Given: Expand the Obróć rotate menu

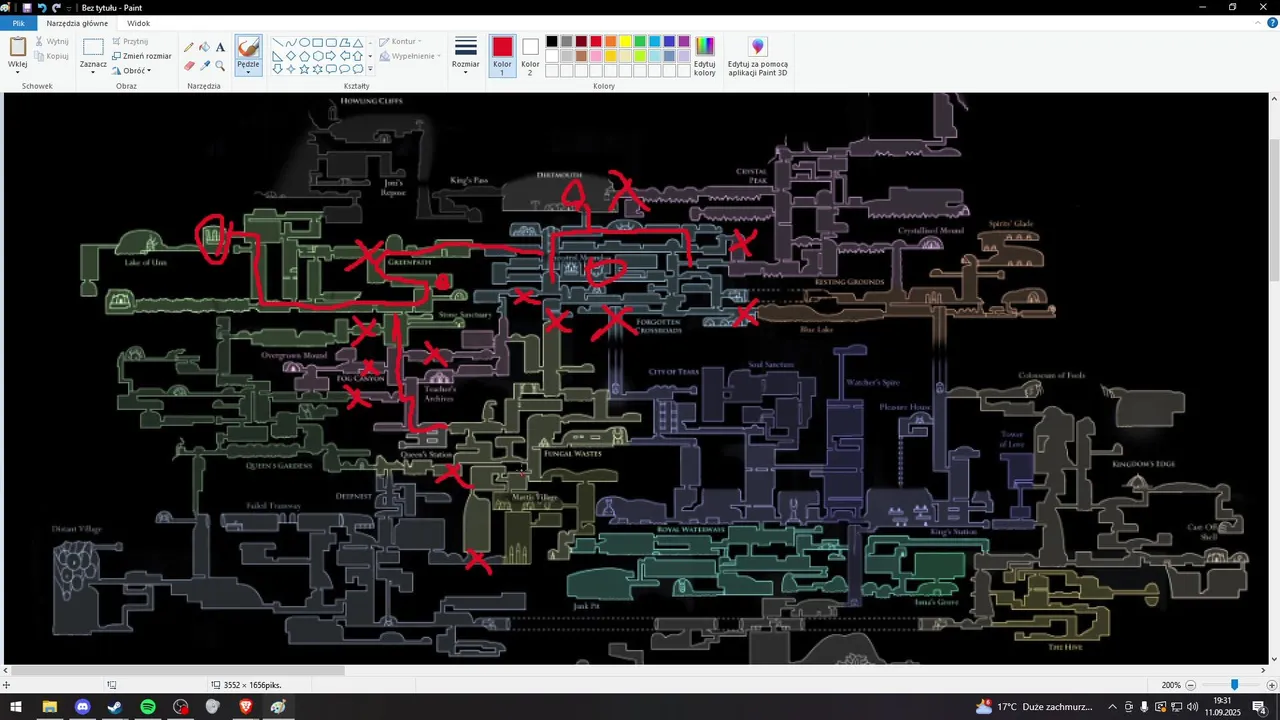Looking at the screenshot, I should (132, 71).
